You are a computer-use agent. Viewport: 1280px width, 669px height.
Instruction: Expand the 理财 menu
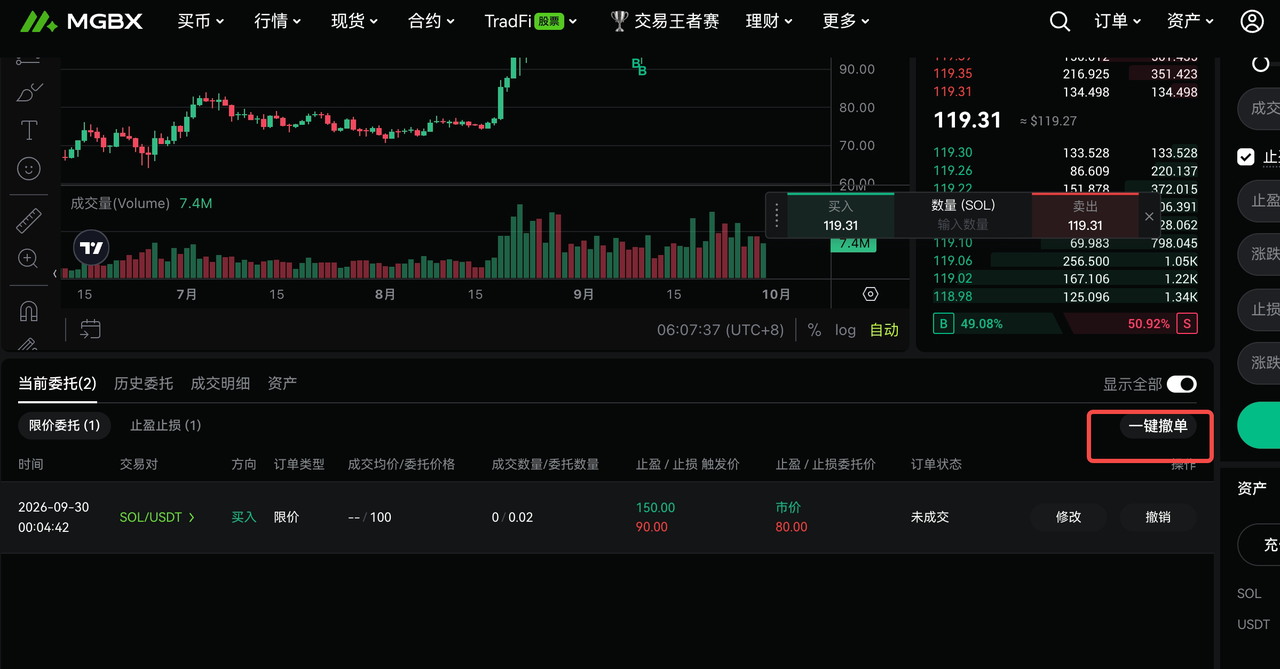click(770, 21)
